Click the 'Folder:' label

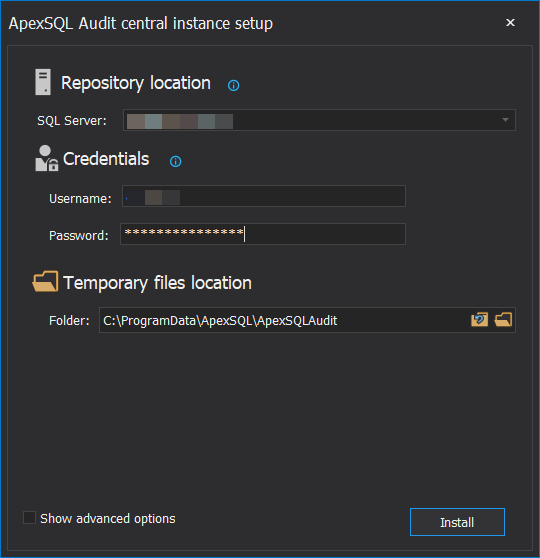click(x=69, y=321)
